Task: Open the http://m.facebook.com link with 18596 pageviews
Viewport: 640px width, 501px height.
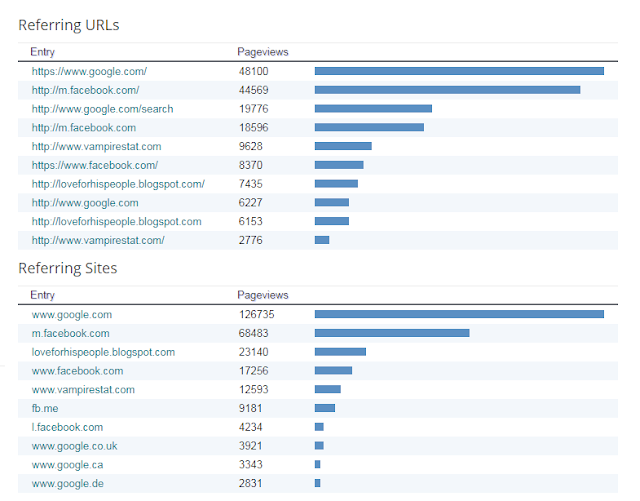Action: pos(84,128)
